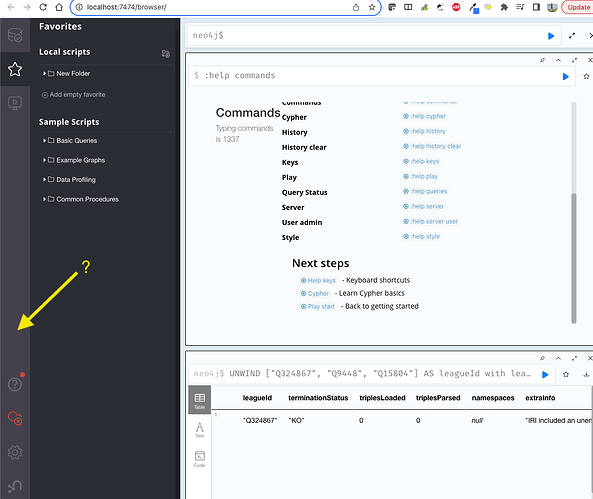This screenshot has height=499, width=593.
Task: Click the triplesLoaded column header
Action: point(382,398)
